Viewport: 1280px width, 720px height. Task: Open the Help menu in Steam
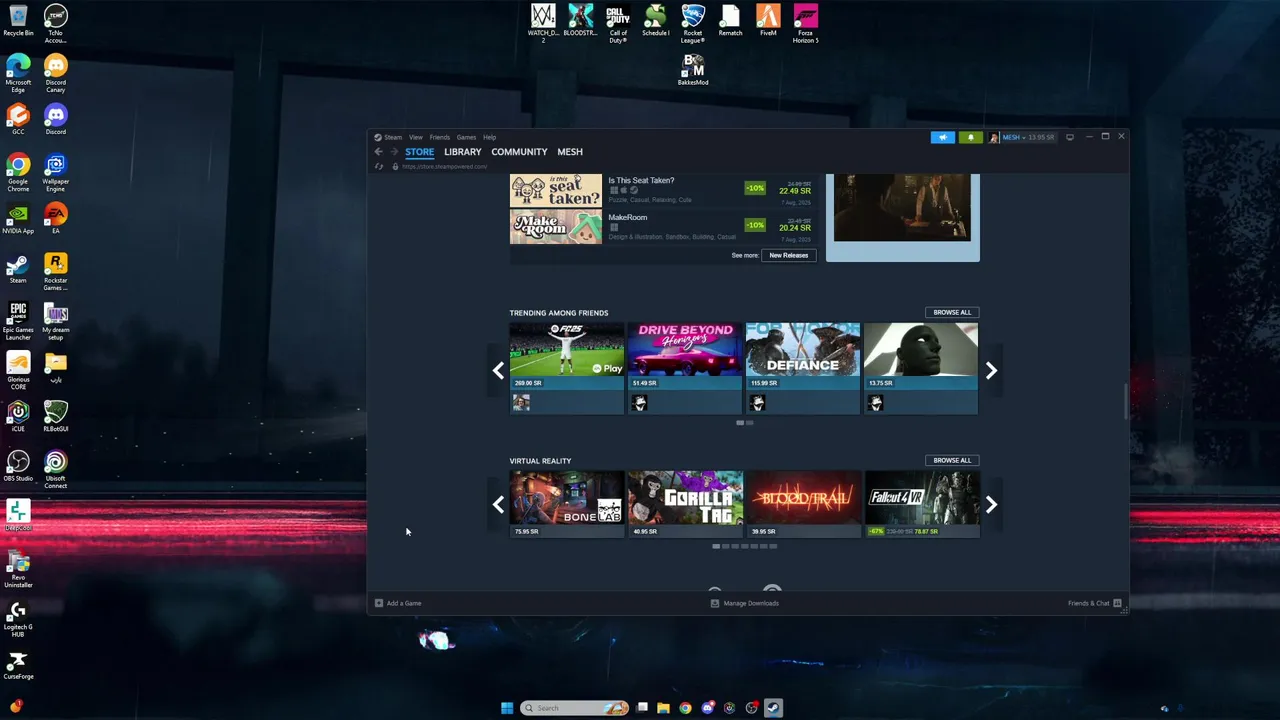point(489,137)
